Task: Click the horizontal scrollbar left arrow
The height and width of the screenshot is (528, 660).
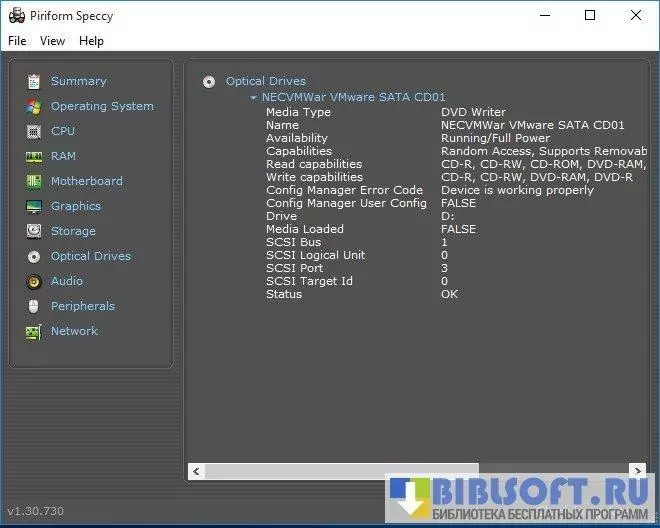Action: (196, 470)
